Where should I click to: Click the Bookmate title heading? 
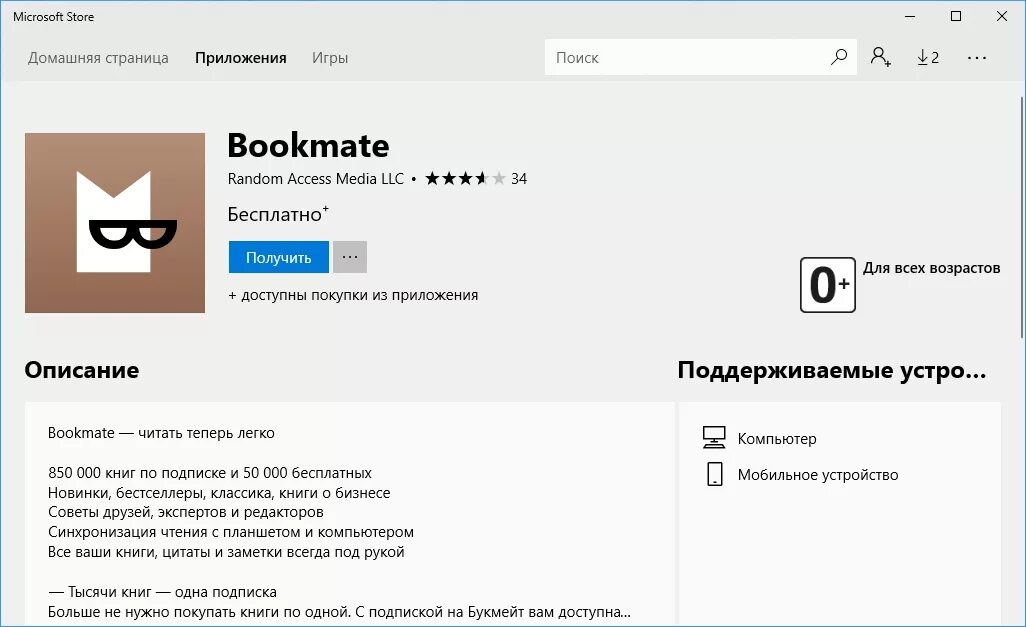pos(308,145)
